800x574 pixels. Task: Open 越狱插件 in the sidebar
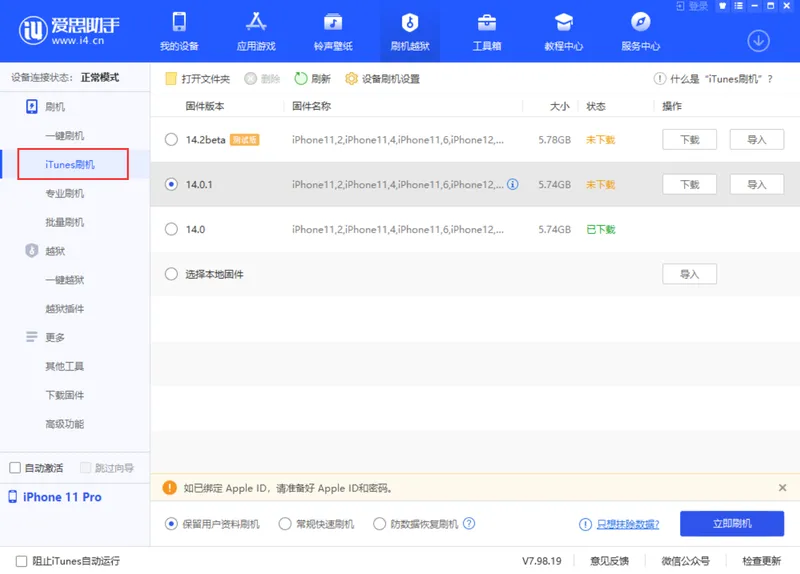click(65, 308)
